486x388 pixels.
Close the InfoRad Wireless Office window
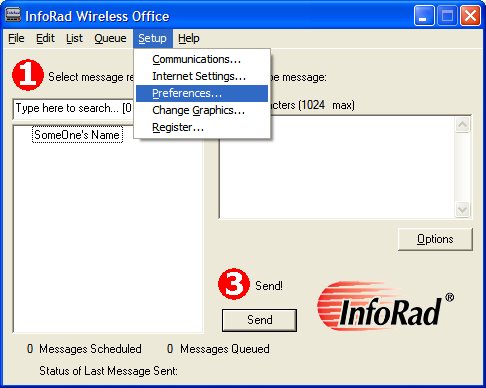click(470, 15)
